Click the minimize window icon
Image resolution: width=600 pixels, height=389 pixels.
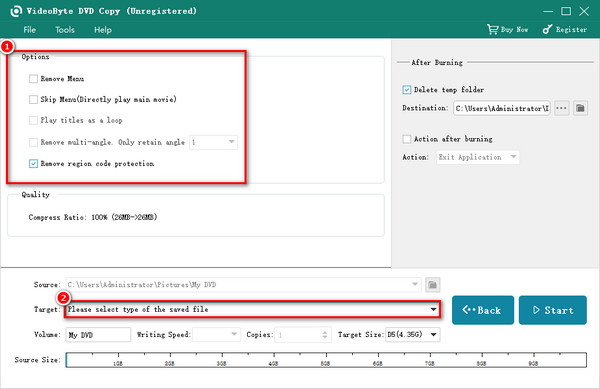pyautogui.click(x=548, y=11)
